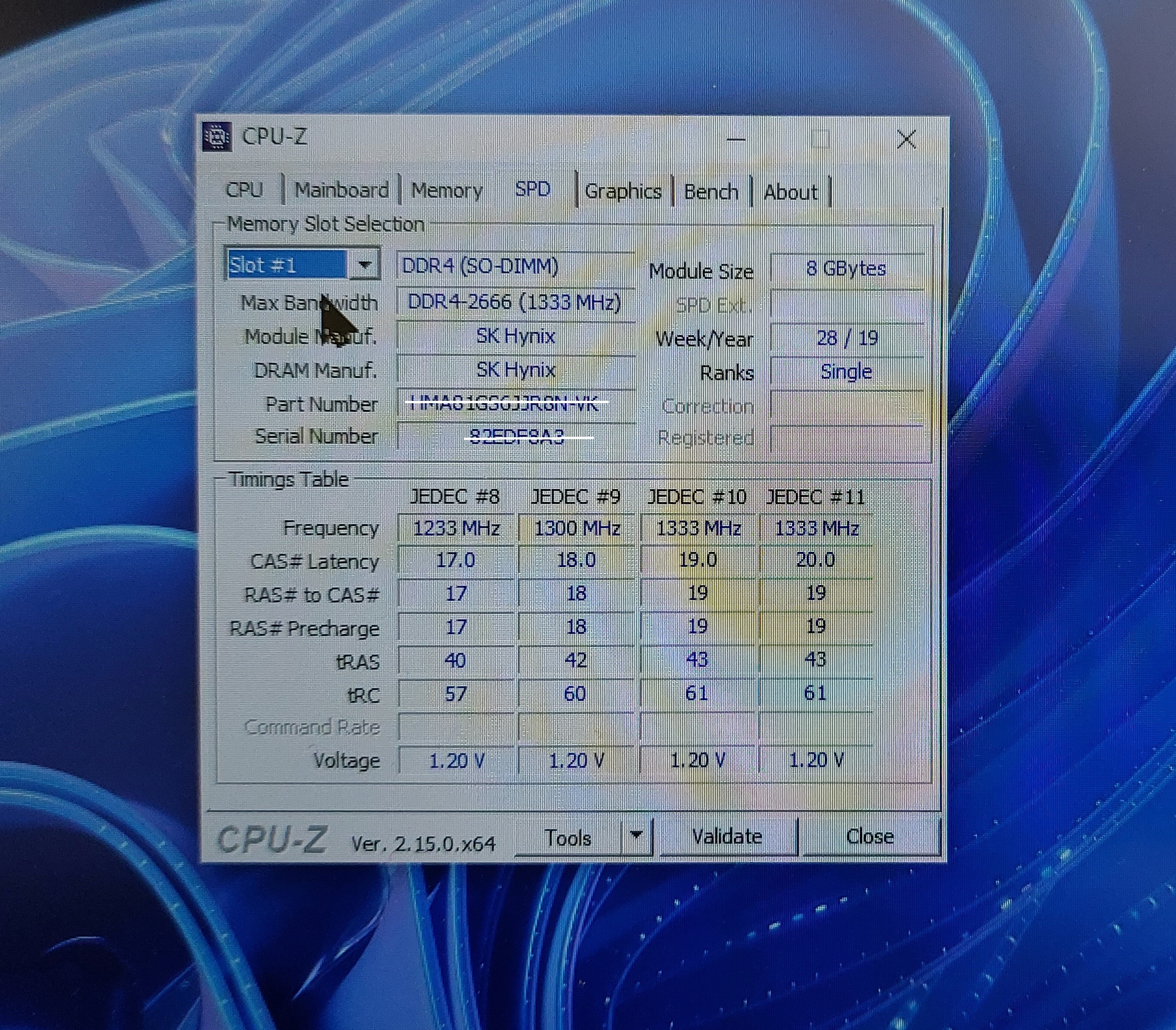
Task: Click the tRAS value 40
Action: point(456,660)
